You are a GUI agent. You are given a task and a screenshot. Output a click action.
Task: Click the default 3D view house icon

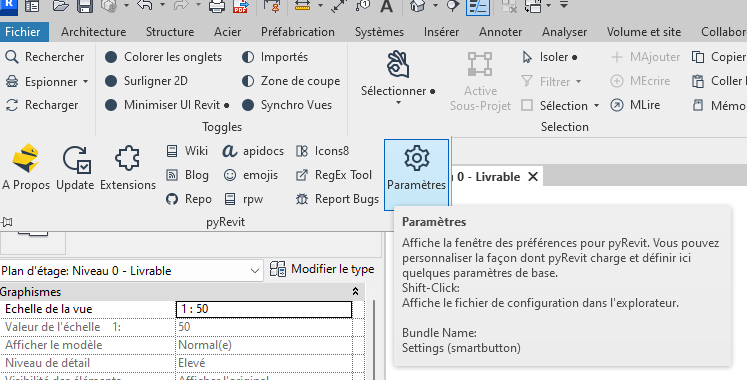click(x=417, y=6)
